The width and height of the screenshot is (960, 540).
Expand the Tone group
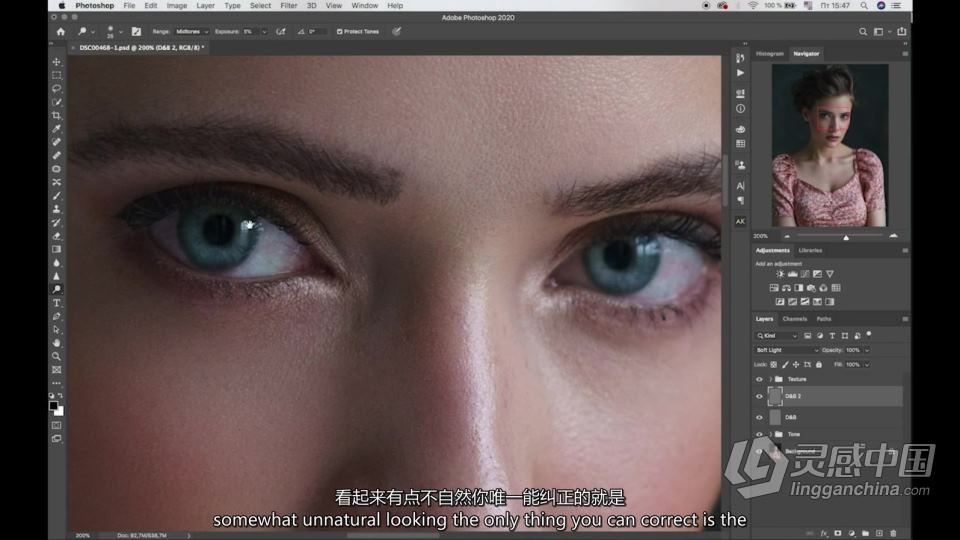click(770, 434)
